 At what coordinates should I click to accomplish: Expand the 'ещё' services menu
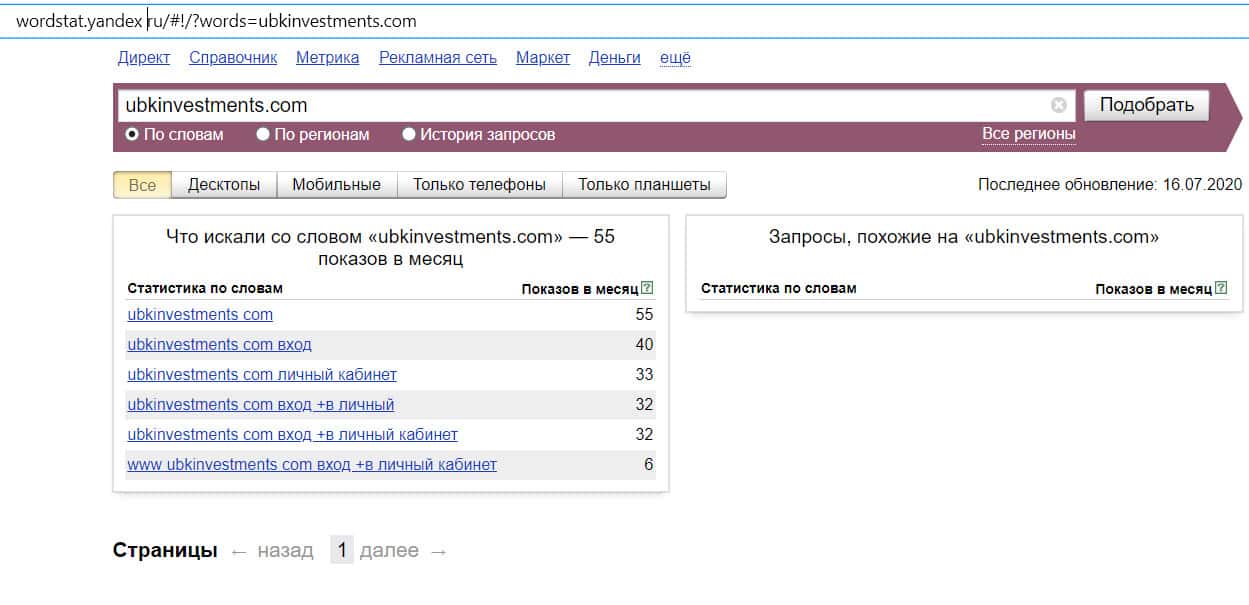[x=675, y=57]
